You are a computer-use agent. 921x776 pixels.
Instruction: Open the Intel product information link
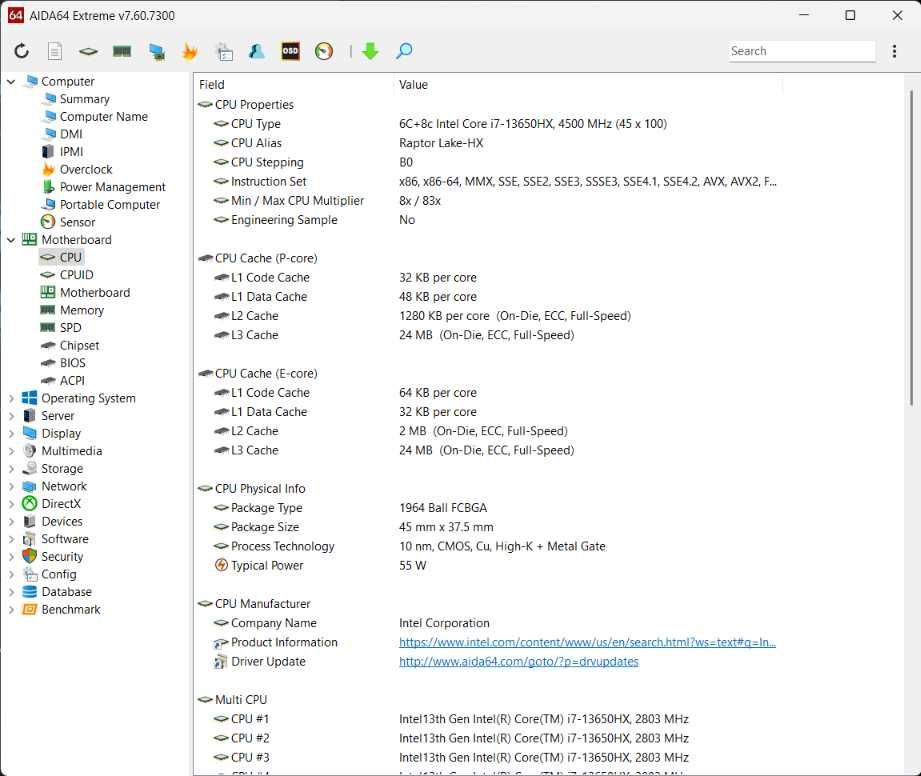click(587, 643)
